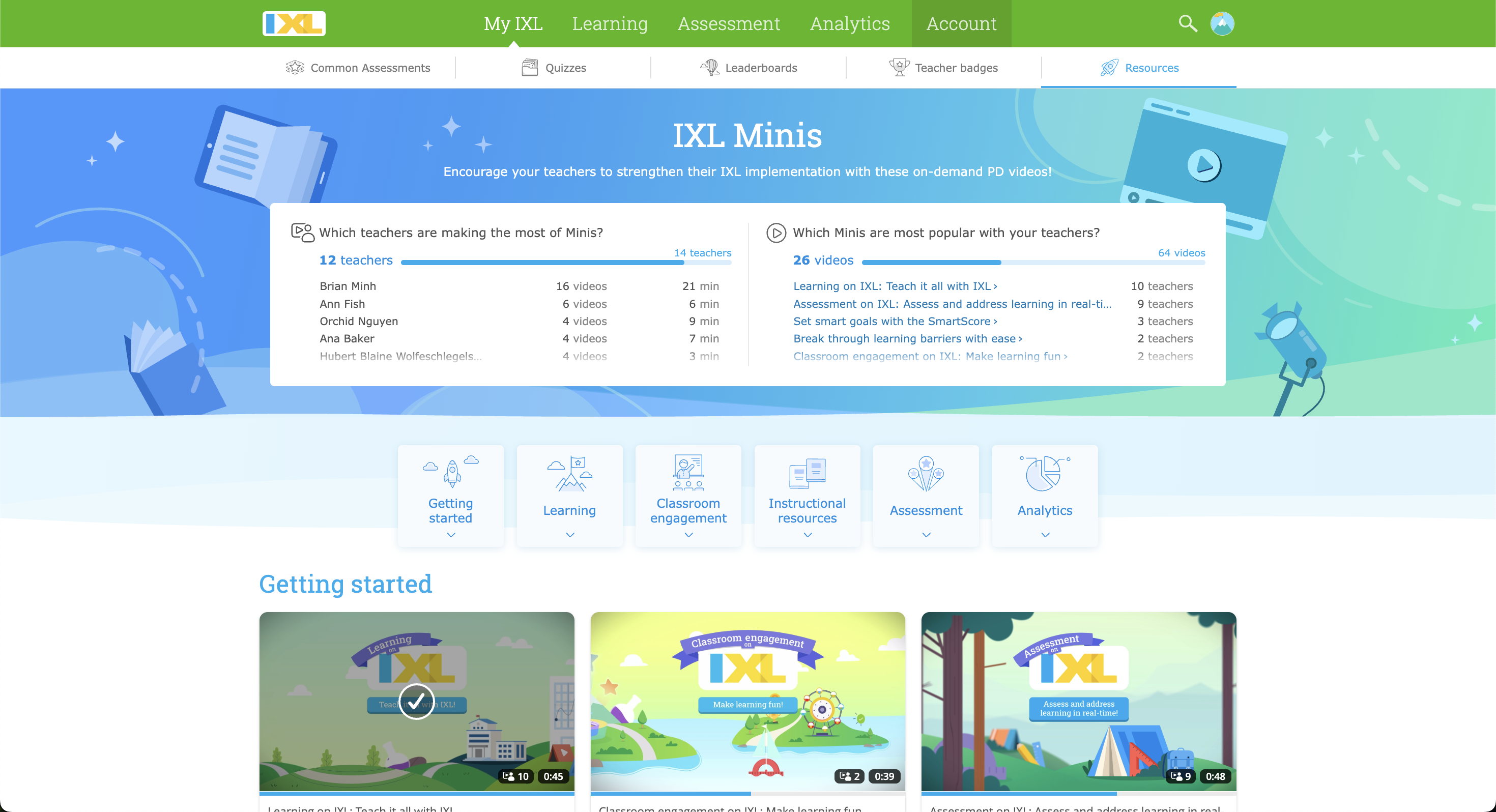This screenshot has width=1496, height=812.
Task: Open the Learning top menu
Action: click(609, 23)
